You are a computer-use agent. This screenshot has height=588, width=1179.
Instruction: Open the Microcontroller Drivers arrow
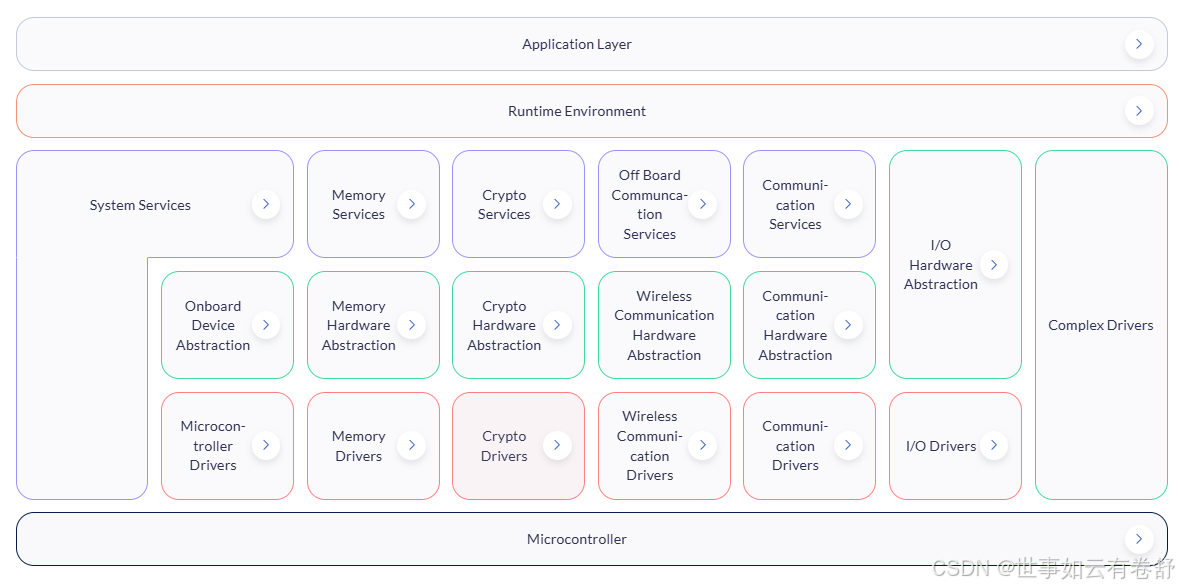[x=265, y=445]
